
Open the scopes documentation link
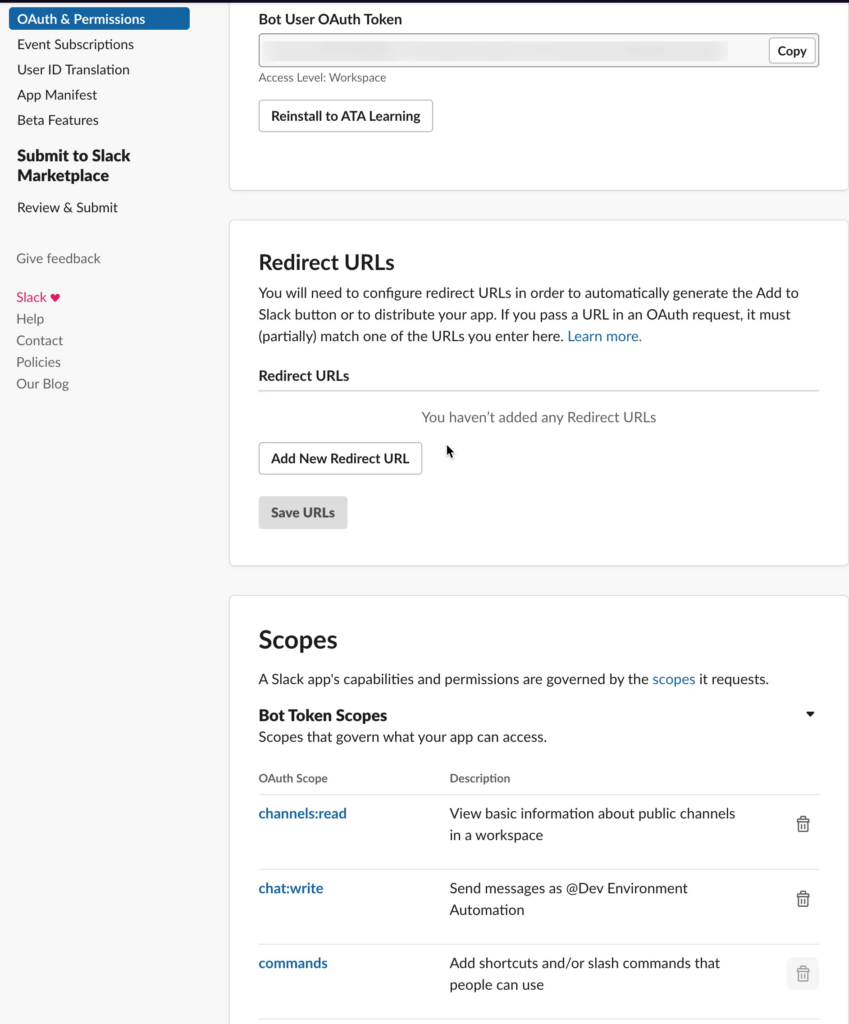tap(673, 679)
